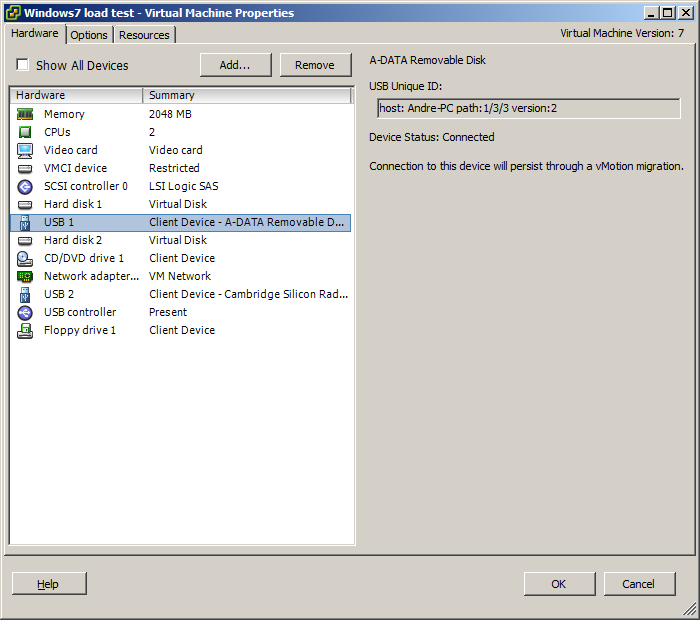Click the dialog resize grip corner
The image size is (700, 620).
[x=690, y=609]
